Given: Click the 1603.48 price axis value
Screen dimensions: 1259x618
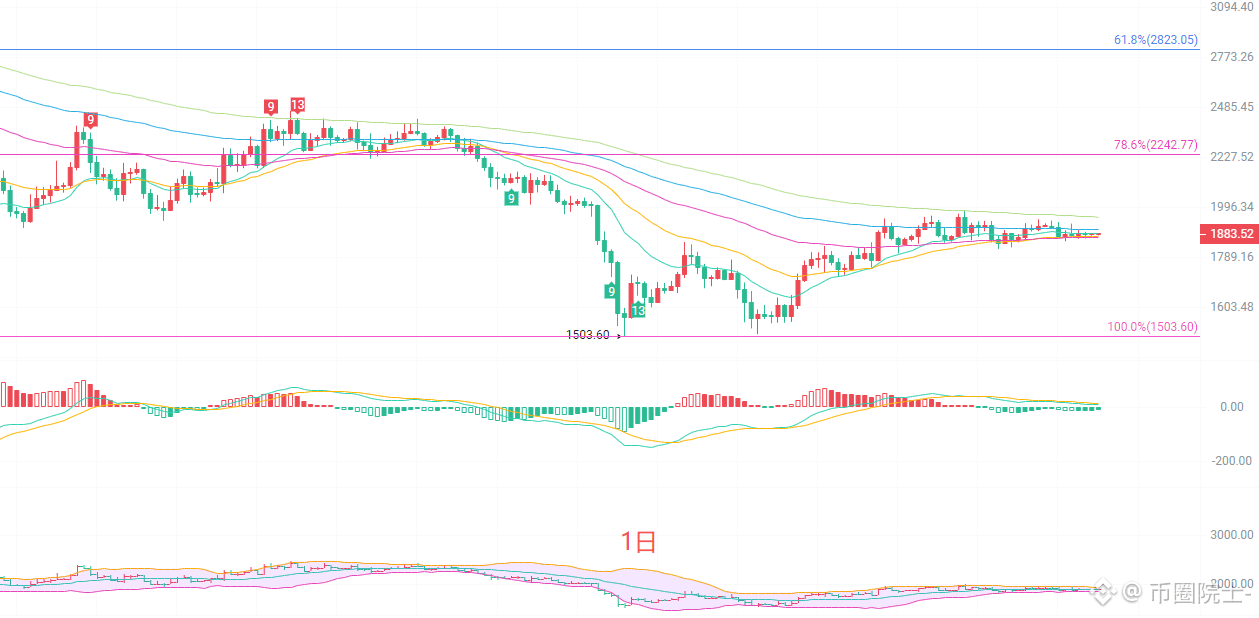Looking at the screenshot, I should [x=1231, y=307].
